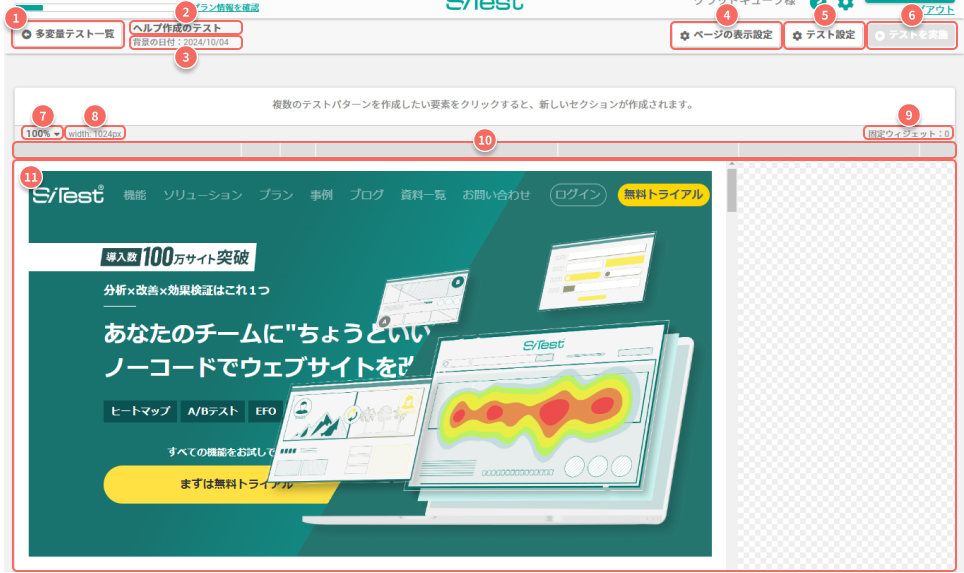Open ソリューション menu in preview page
964x573 pixels.
(202, 195)
